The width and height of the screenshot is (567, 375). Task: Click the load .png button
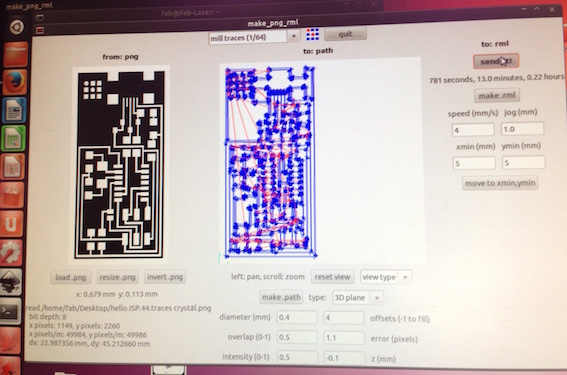(71, 277)
